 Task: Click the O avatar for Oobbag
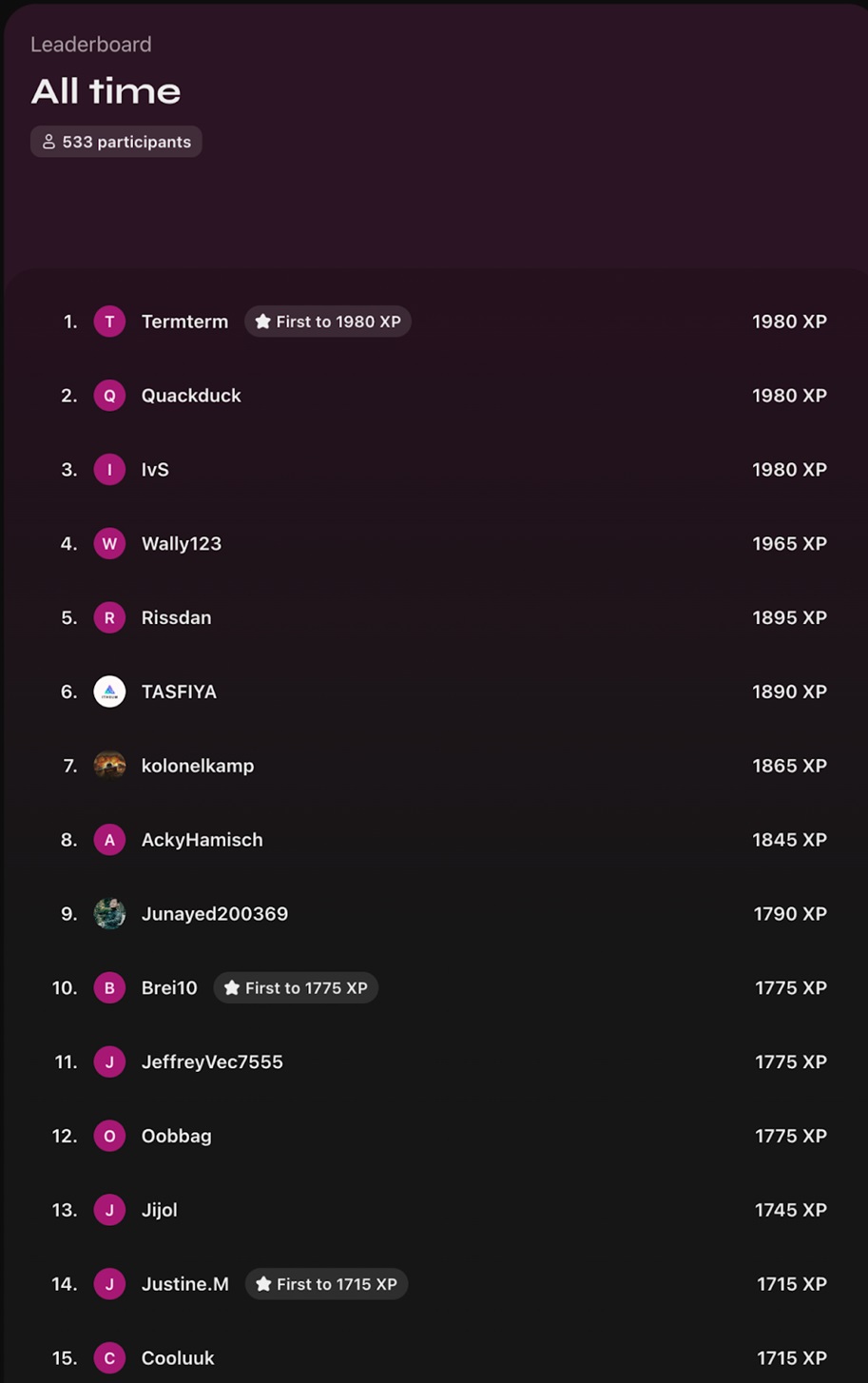pos(109,1136)
